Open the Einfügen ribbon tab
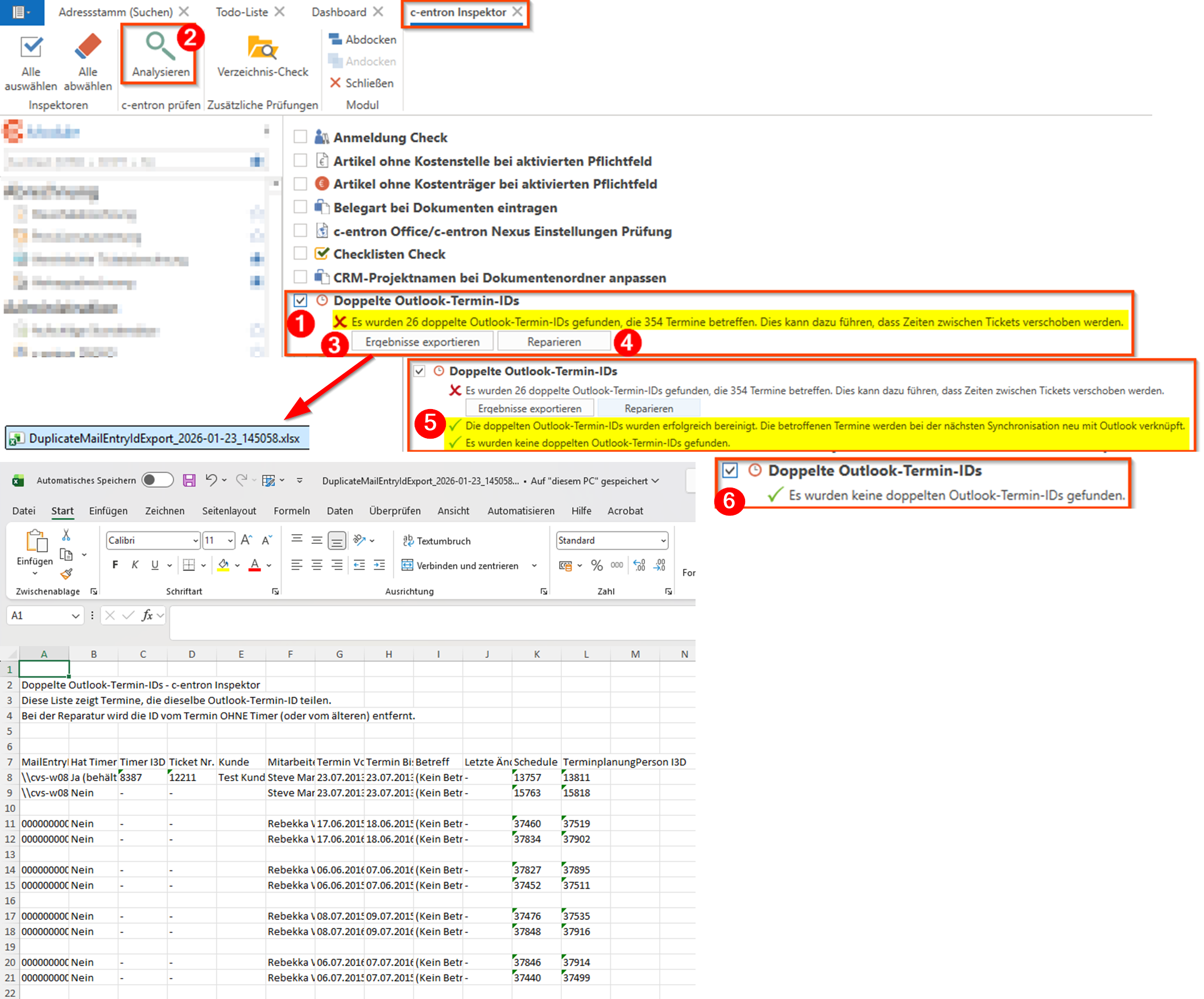This screenshot has width=1204, height=999. tap(108, 510)
